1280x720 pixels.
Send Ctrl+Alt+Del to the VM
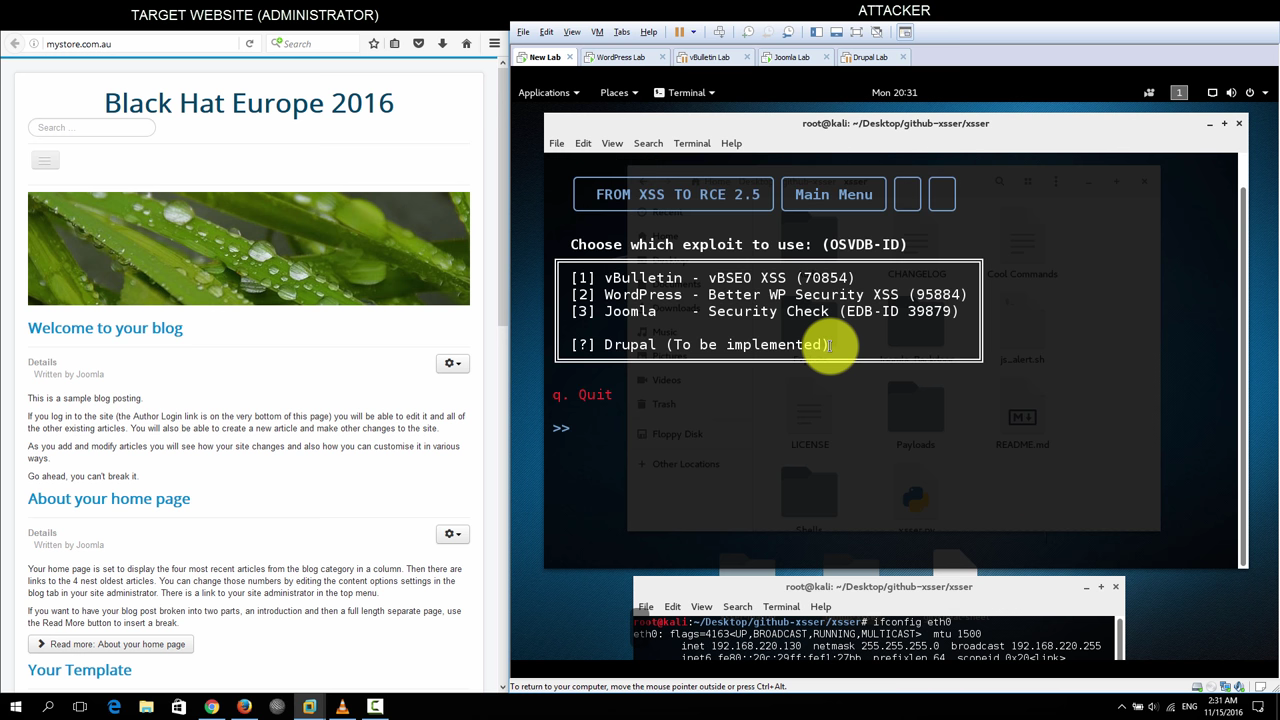pos(719,32)
